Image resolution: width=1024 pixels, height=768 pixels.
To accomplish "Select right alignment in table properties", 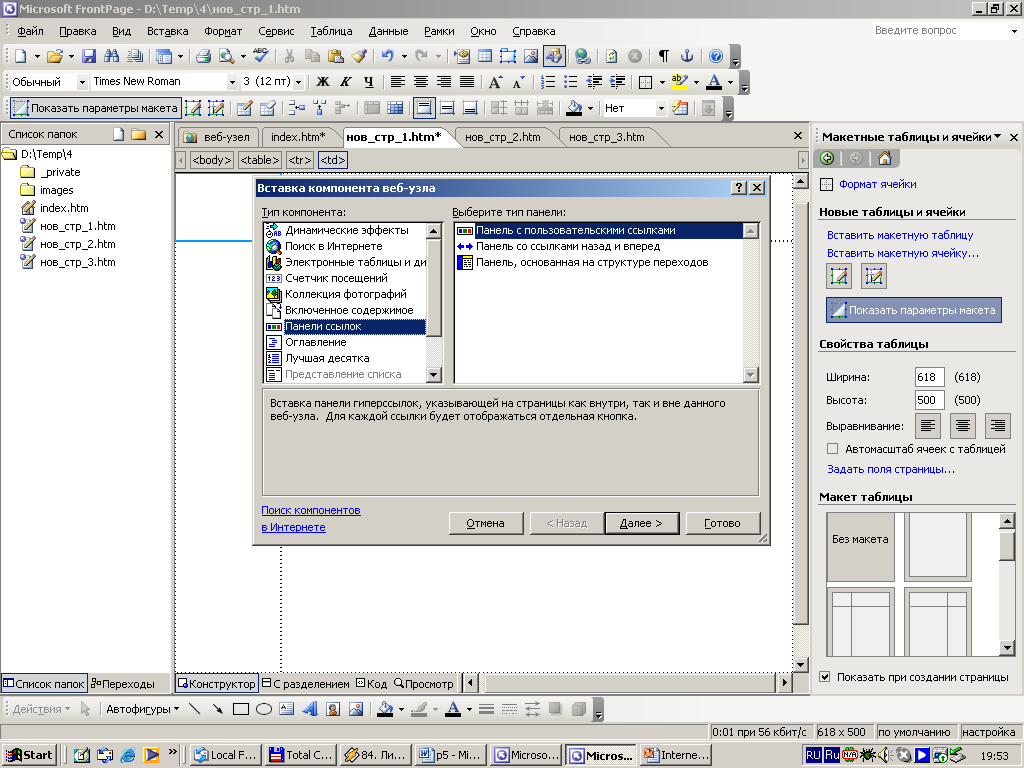I will pyautogui.click(x=997, y=426).
